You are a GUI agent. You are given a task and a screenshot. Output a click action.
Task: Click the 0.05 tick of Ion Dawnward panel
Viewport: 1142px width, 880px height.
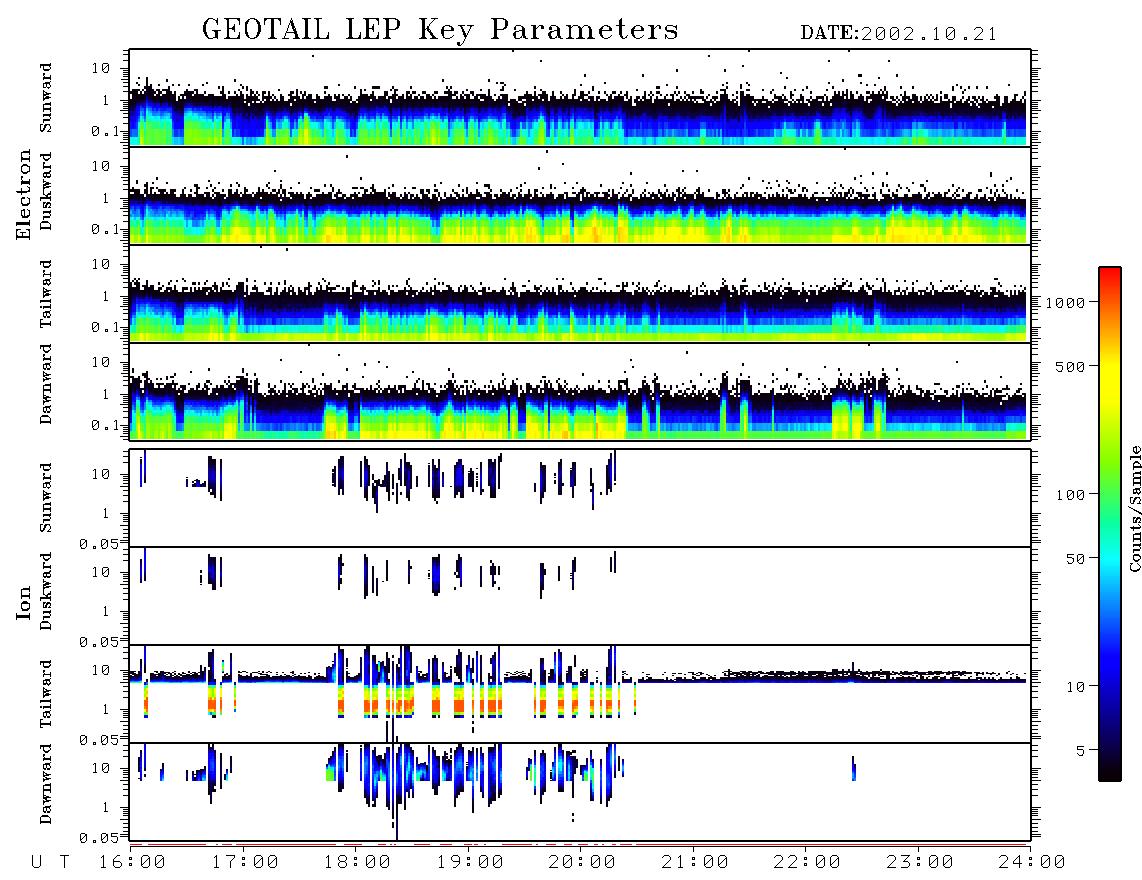pos(99,838)
